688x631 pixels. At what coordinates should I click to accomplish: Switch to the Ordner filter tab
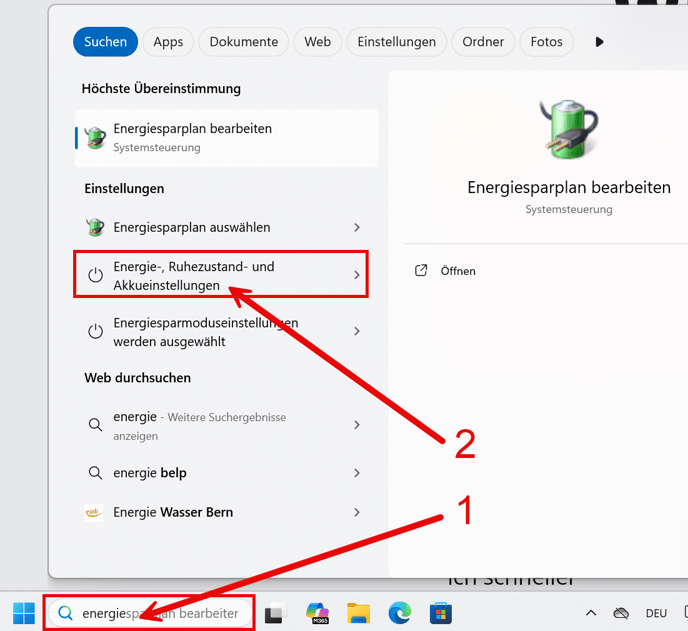pyautogui.click(x=483, y=42)
